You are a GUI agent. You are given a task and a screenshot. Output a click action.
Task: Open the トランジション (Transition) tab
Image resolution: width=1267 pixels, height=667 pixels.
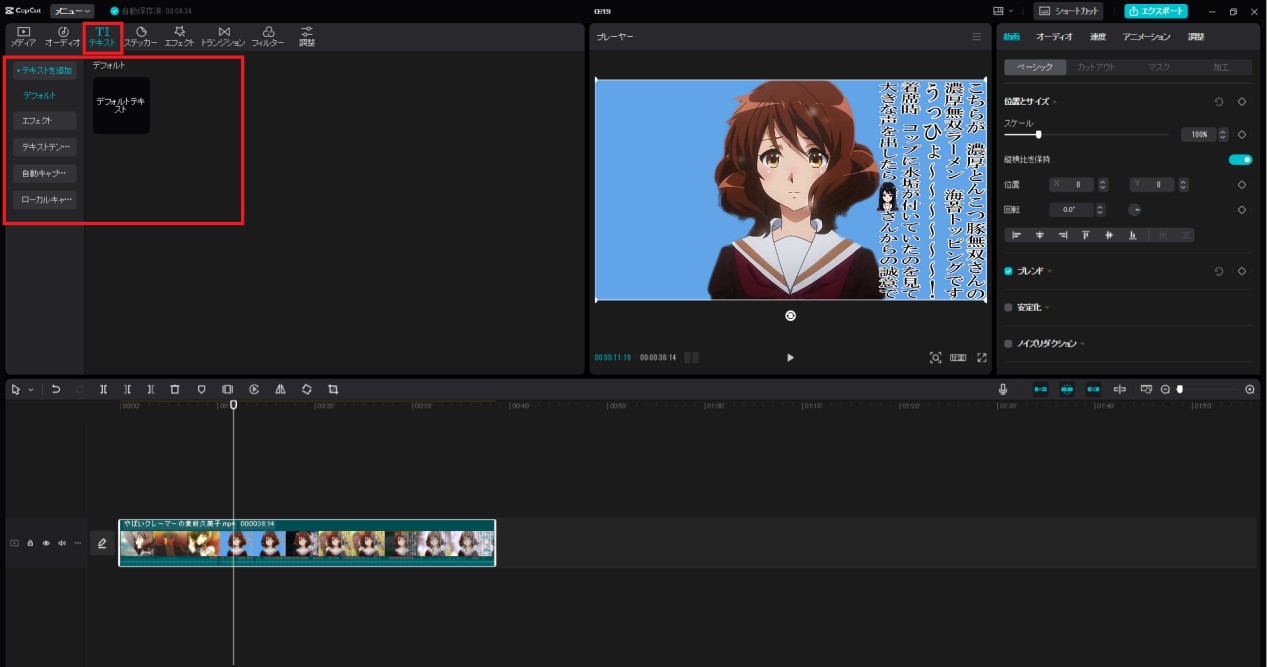pos(223,38)
